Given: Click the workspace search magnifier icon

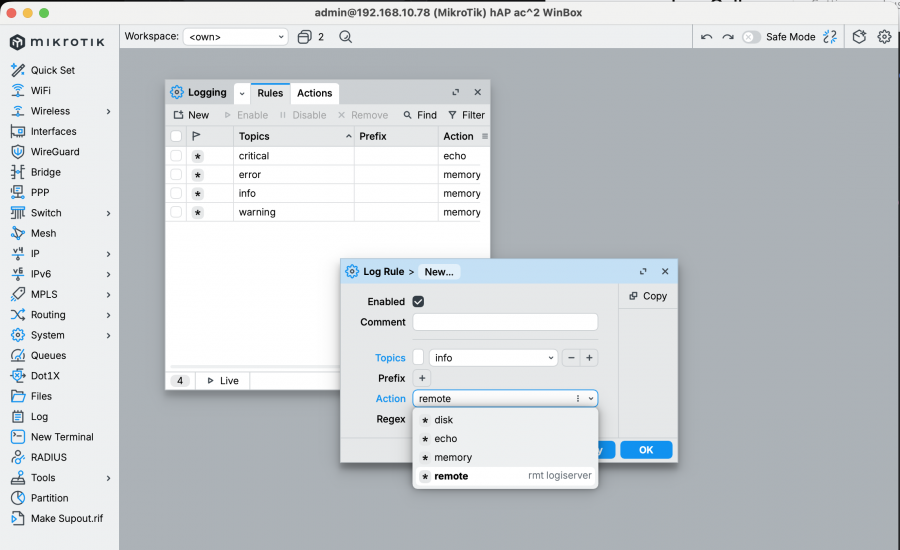Looking at the screenshot, I should click(x=345, y=37).
